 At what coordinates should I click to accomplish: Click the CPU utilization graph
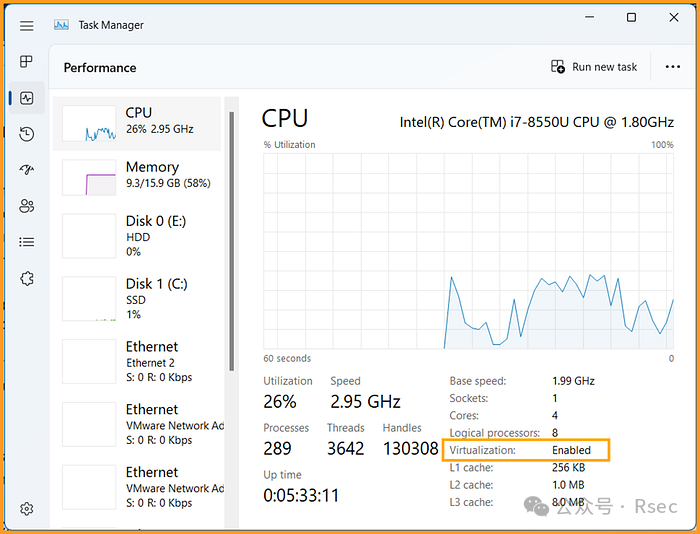[468, 250]
